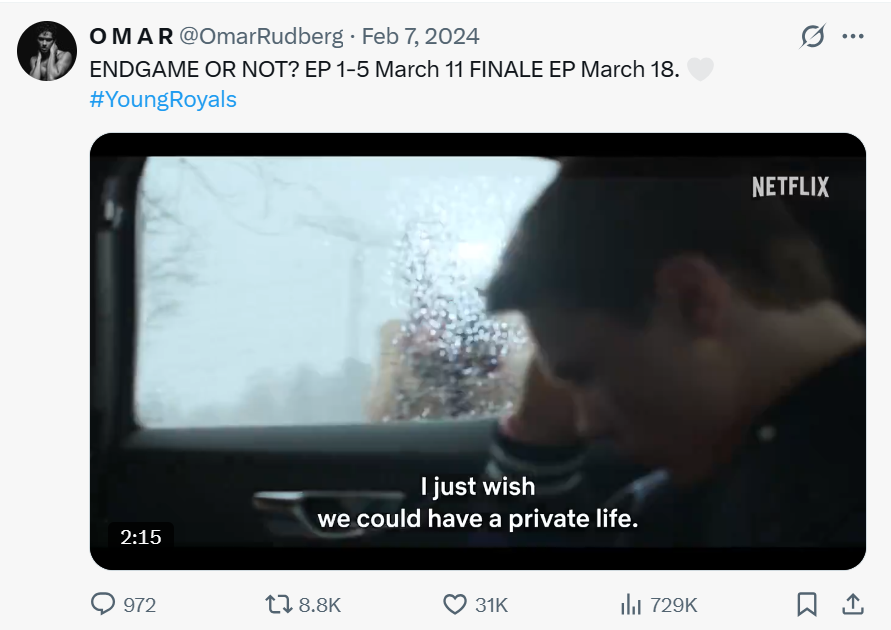Open Omar's profile picture avatar
The width and height of the screenshot is (891, 630).
coord(47,50)
